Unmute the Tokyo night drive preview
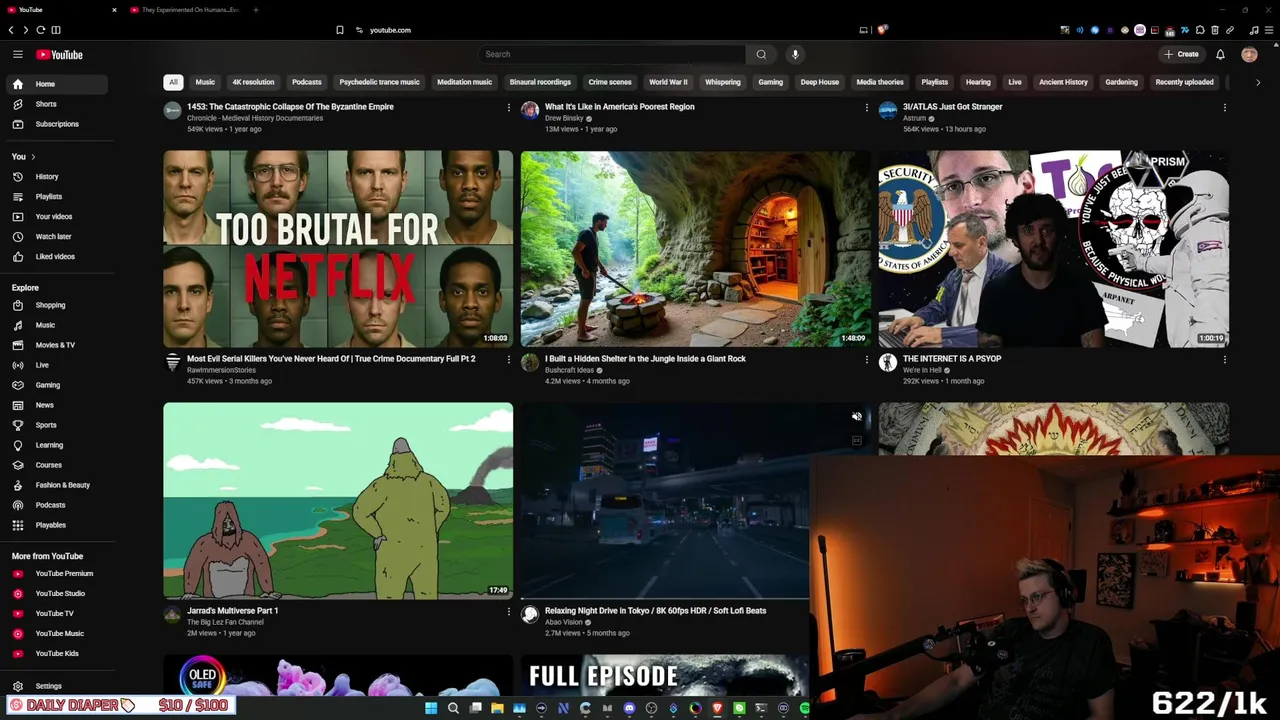 pos(856,416)
